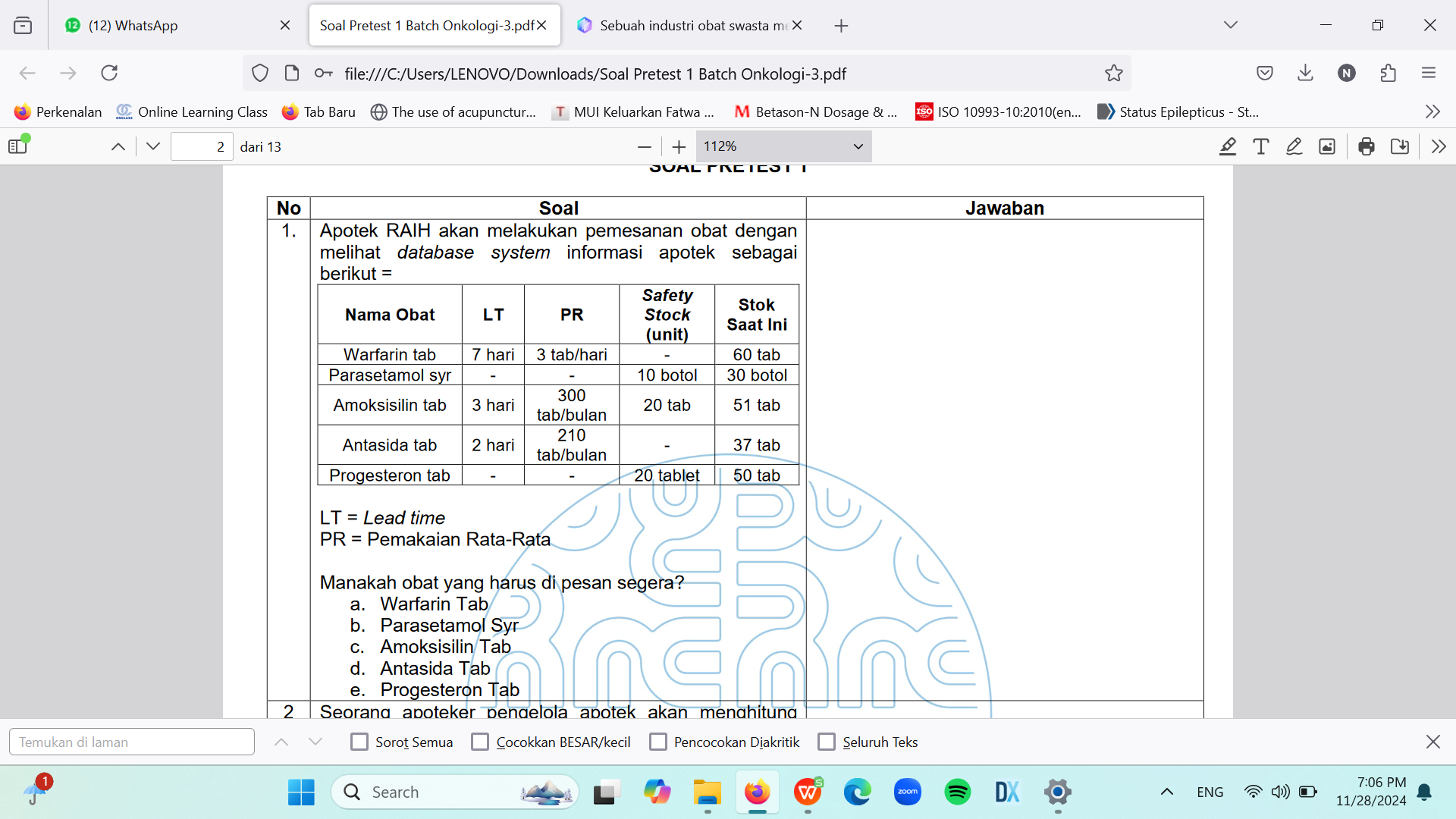1456x819 pixels.
Task: Click the PDF annotation pen icon
Action: click(1293, 147)
